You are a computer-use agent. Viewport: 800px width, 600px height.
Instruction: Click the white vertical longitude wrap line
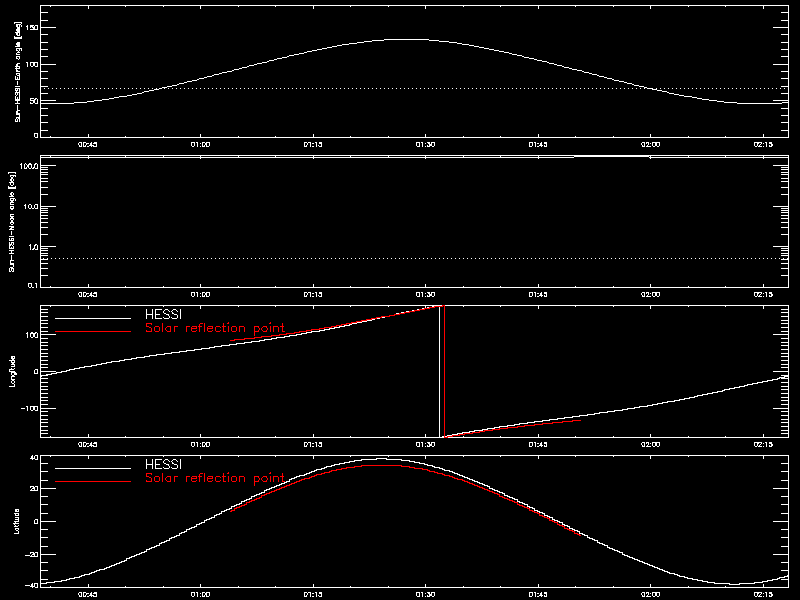pos(439,371)
